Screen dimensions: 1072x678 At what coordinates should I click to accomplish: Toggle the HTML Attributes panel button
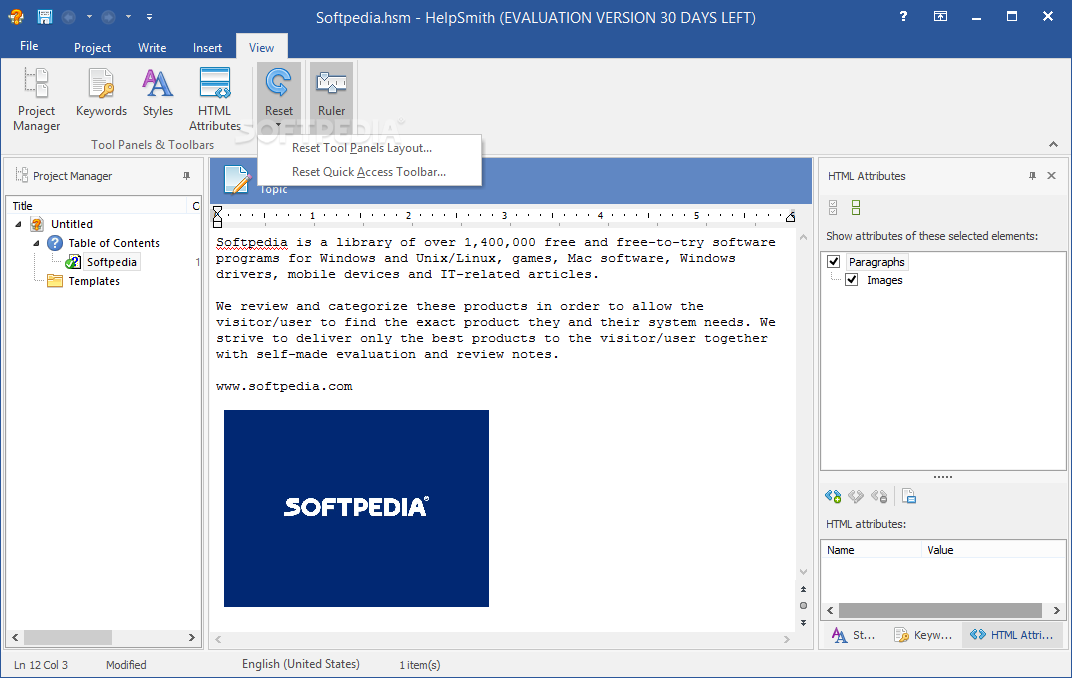(215, 100)
